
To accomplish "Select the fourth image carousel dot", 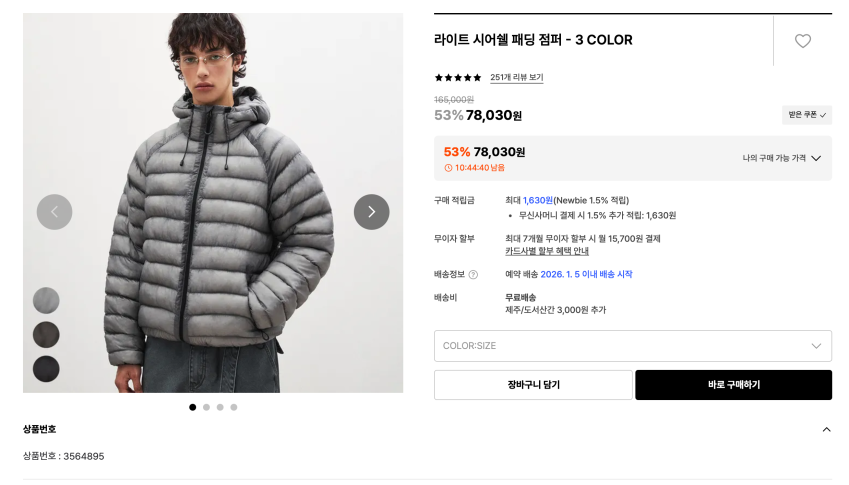I will pos(234,407).
